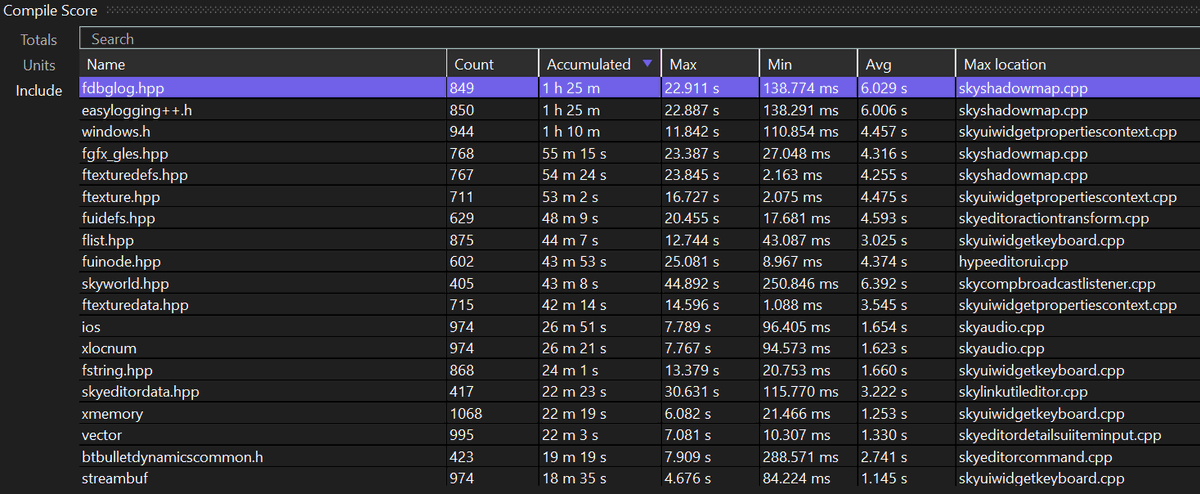Click the skylinkutileditor.cpp location cell

click(x=1024, y=392)
